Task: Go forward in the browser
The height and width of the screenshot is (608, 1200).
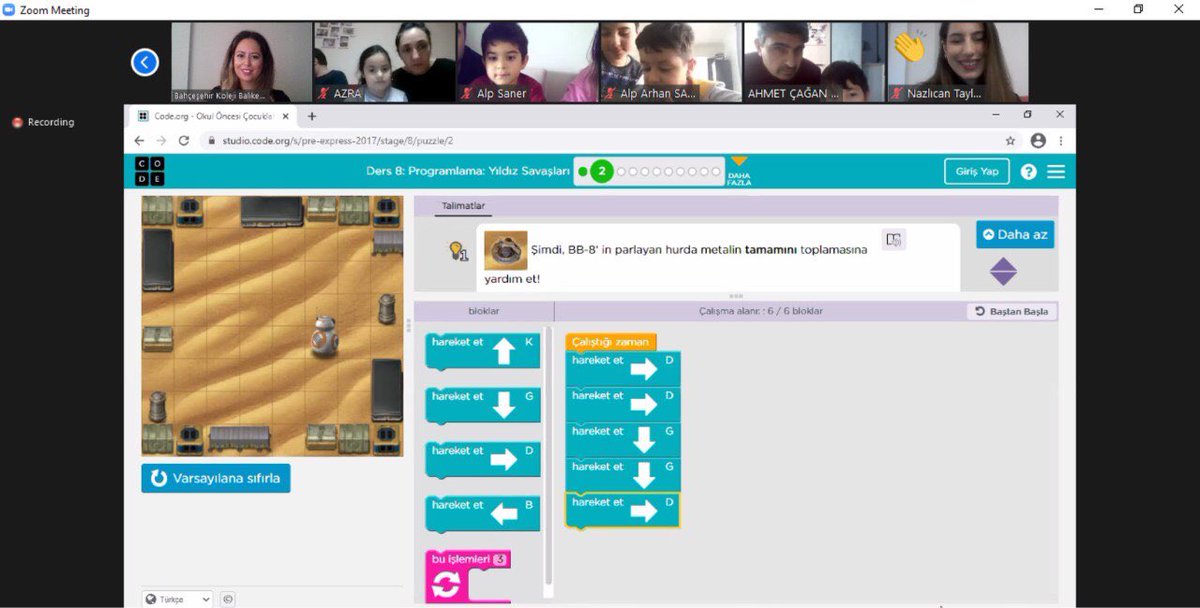Action: (161, 141)
